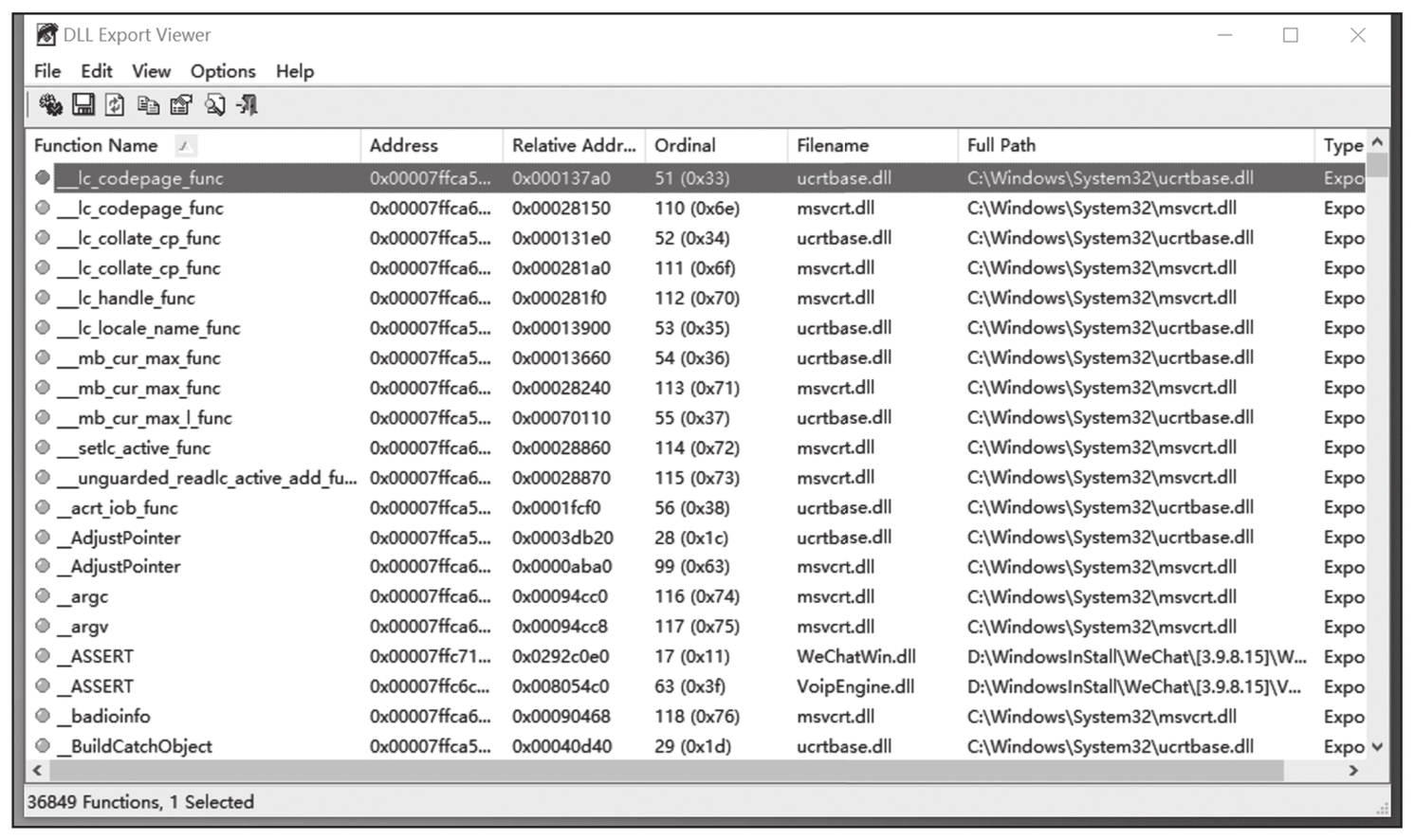Select the _argv function name
This screenshot has height=840, width=1415.
click(83, 627)
